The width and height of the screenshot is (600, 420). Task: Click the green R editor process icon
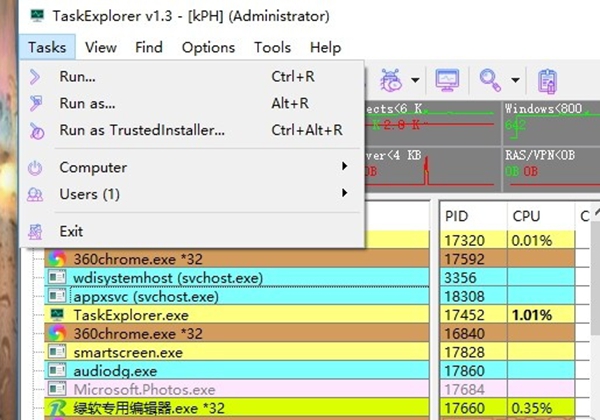pyautogui.click(x=57, y=408)
